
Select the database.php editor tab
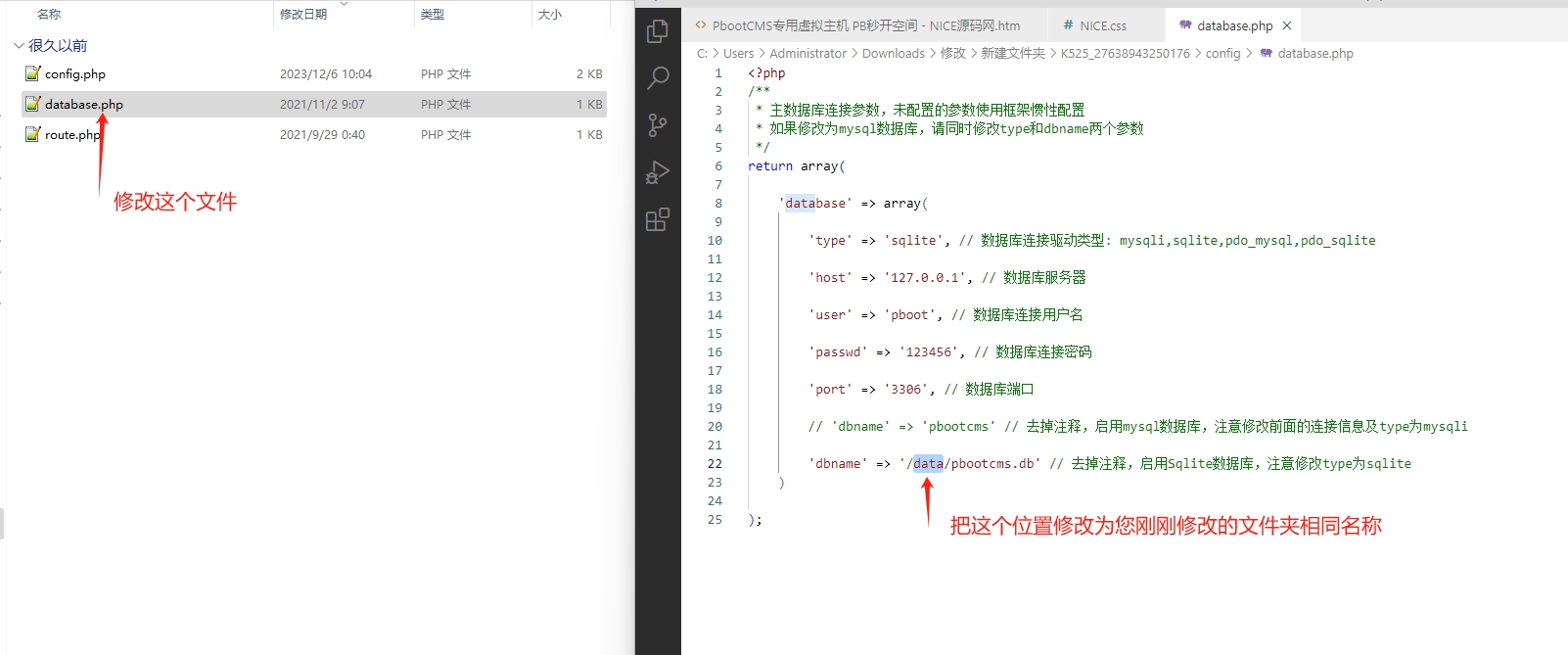pyautogui.click(x=1235, y=25)
